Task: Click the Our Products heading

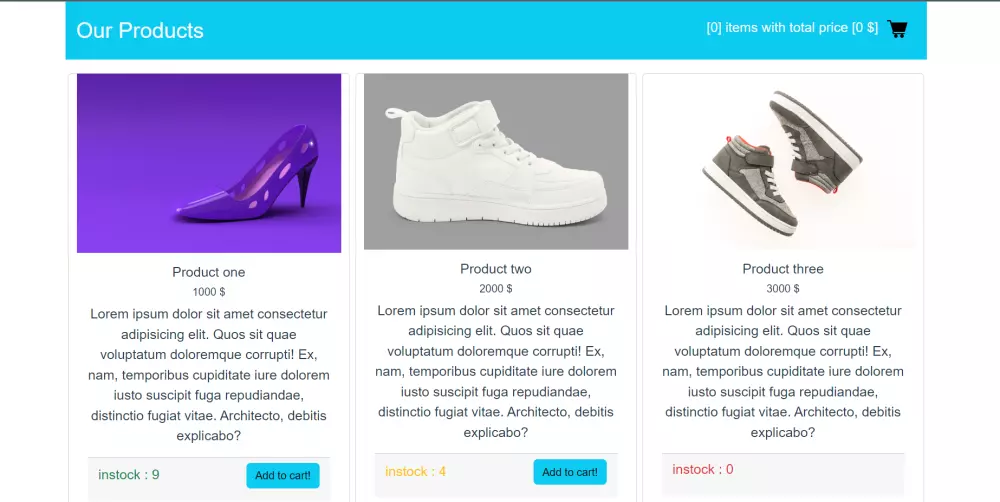Action: pyautogui.click(x=140, y=31)
